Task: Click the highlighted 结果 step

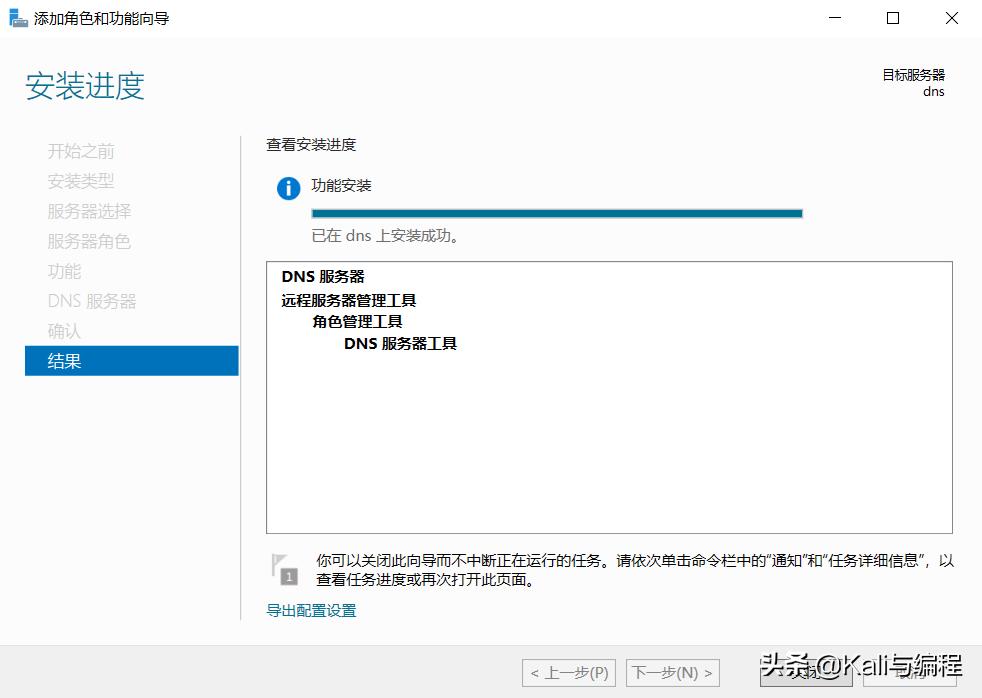Action: click(x=64, y=361)
